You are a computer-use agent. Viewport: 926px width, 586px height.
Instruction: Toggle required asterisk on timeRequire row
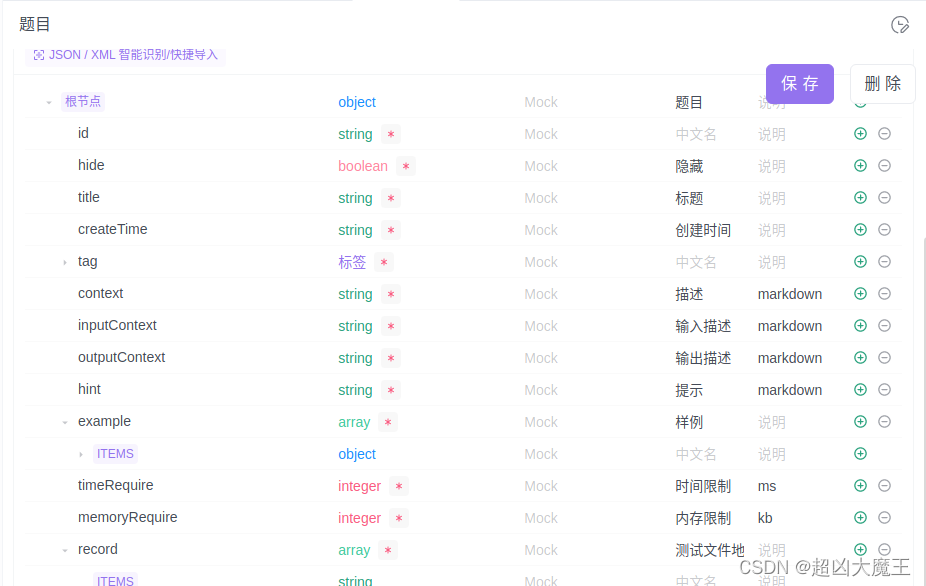click(x=399, y=486)
